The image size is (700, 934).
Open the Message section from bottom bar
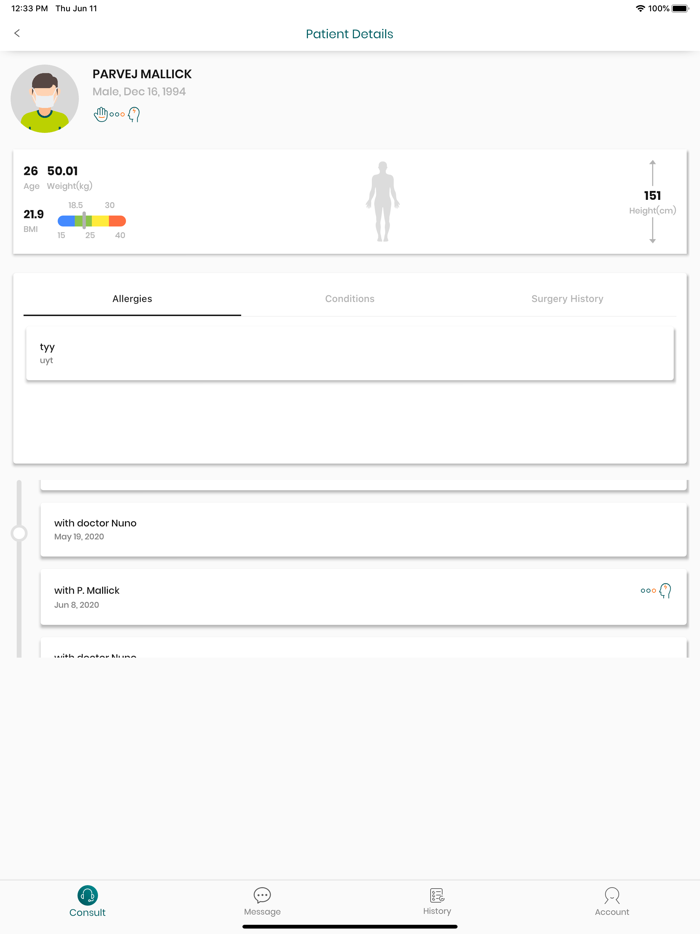262,901
